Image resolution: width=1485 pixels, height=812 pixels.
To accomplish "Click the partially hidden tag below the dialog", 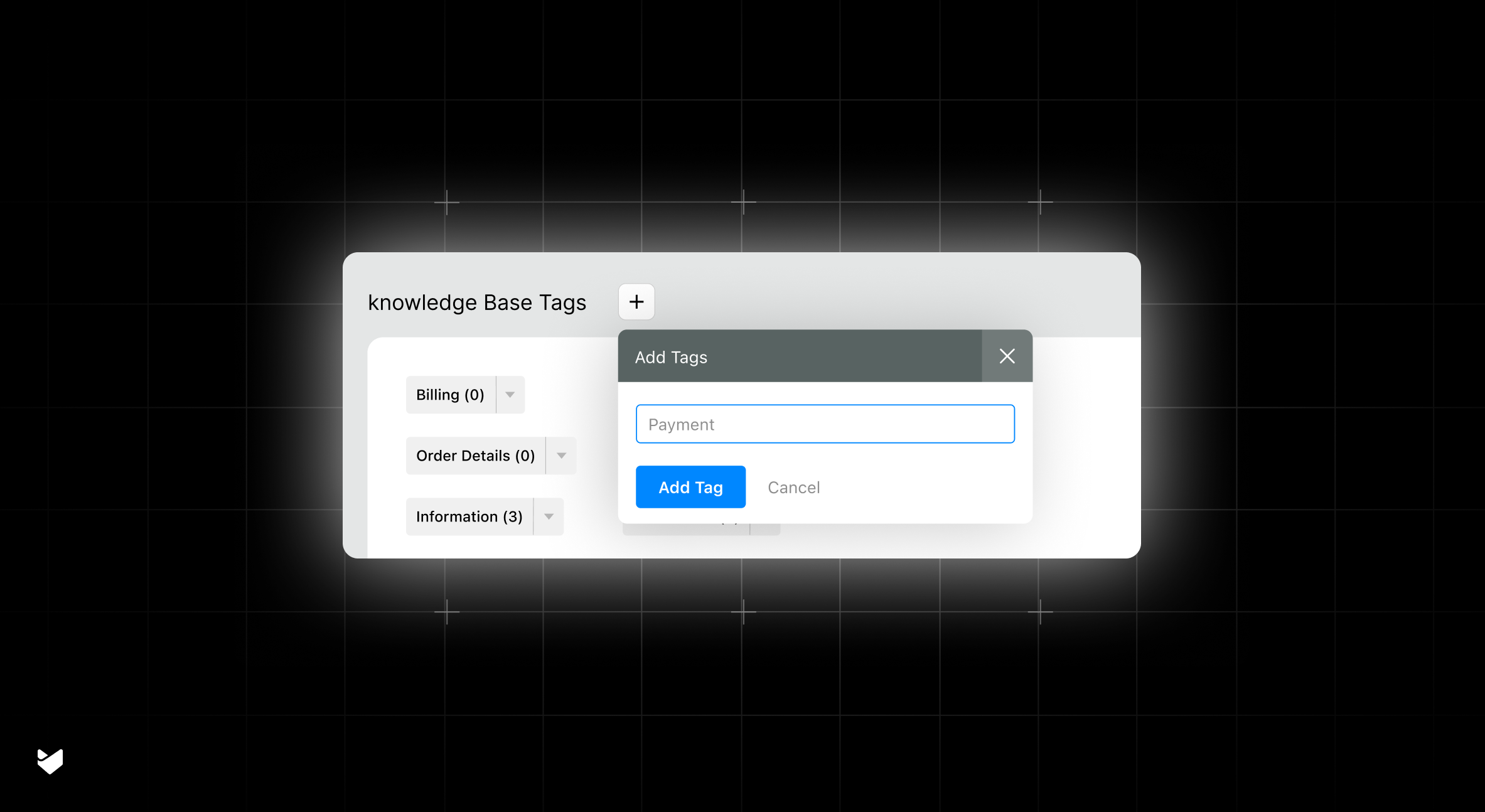I will tap(685, 529).
